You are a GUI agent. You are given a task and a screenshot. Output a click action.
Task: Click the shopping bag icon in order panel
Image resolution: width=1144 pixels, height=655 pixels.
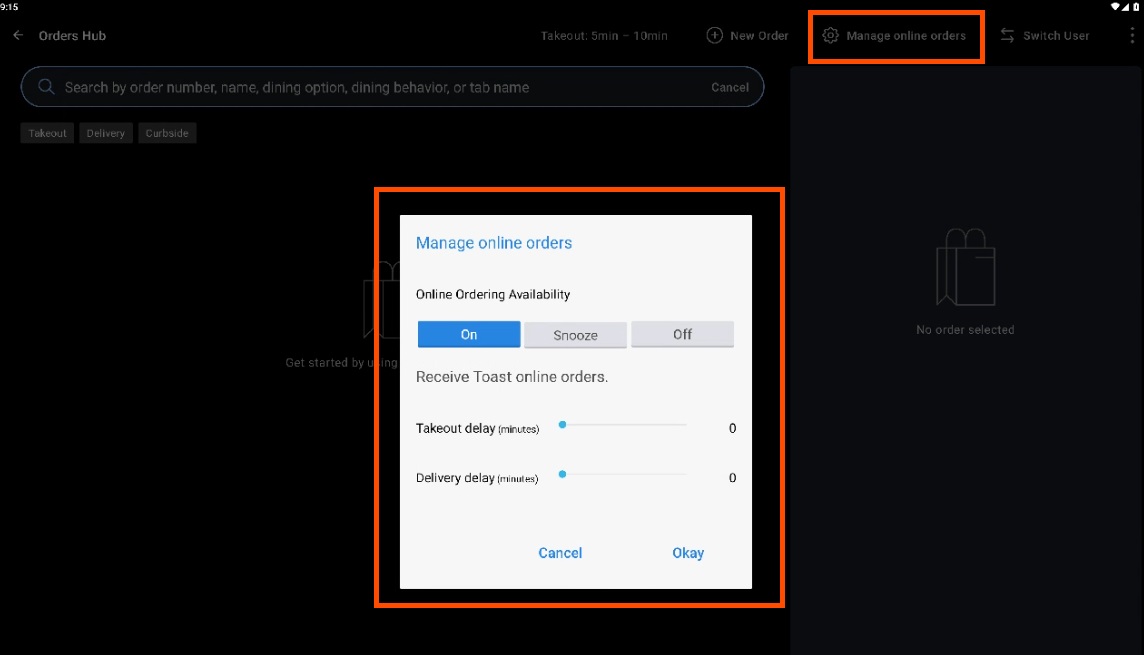tap(964, 267)
